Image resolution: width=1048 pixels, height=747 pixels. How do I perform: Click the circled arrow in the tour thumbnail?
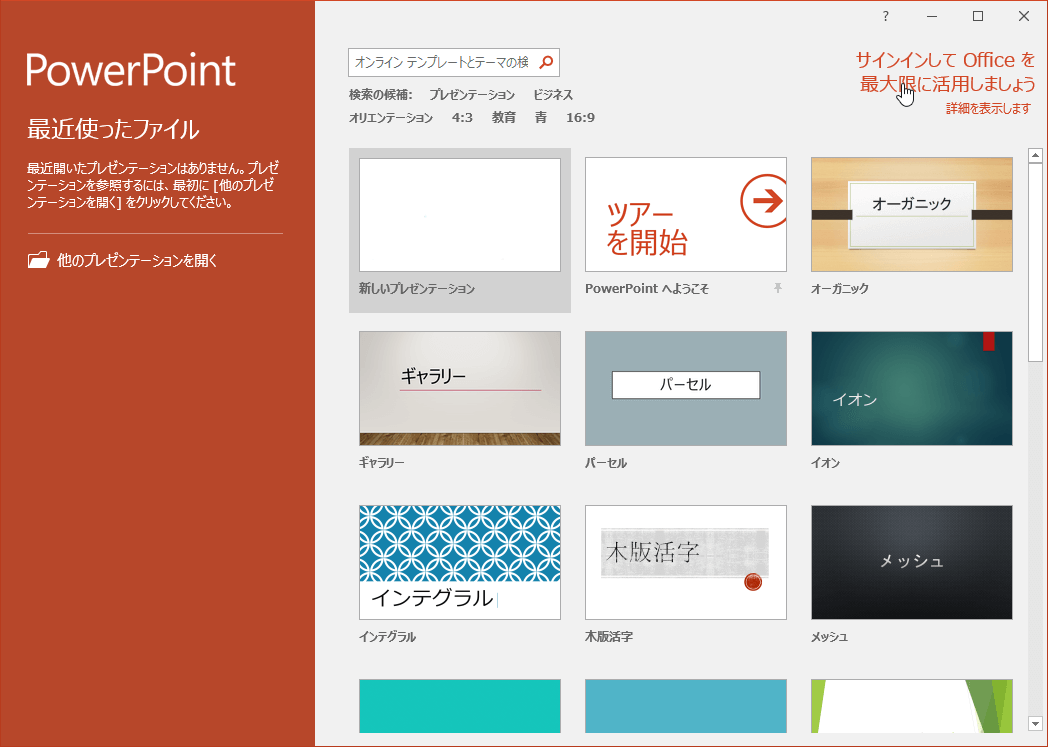point(763,200)
